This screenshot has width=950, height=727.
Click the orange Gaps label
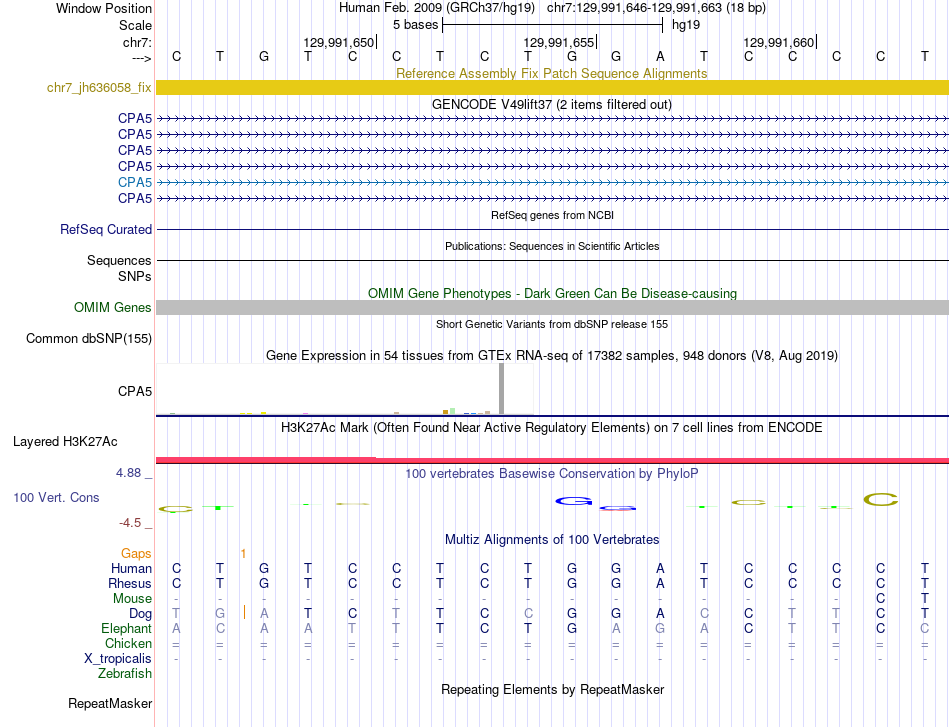(136, 554)
